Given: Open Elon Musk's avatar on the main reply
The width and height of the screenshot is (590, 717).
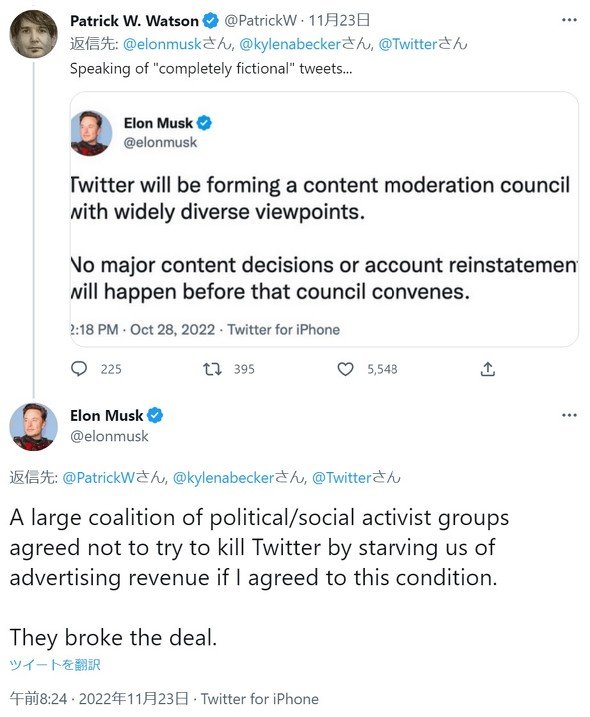Looking at the screenshot, I should (x=33, y=427).
